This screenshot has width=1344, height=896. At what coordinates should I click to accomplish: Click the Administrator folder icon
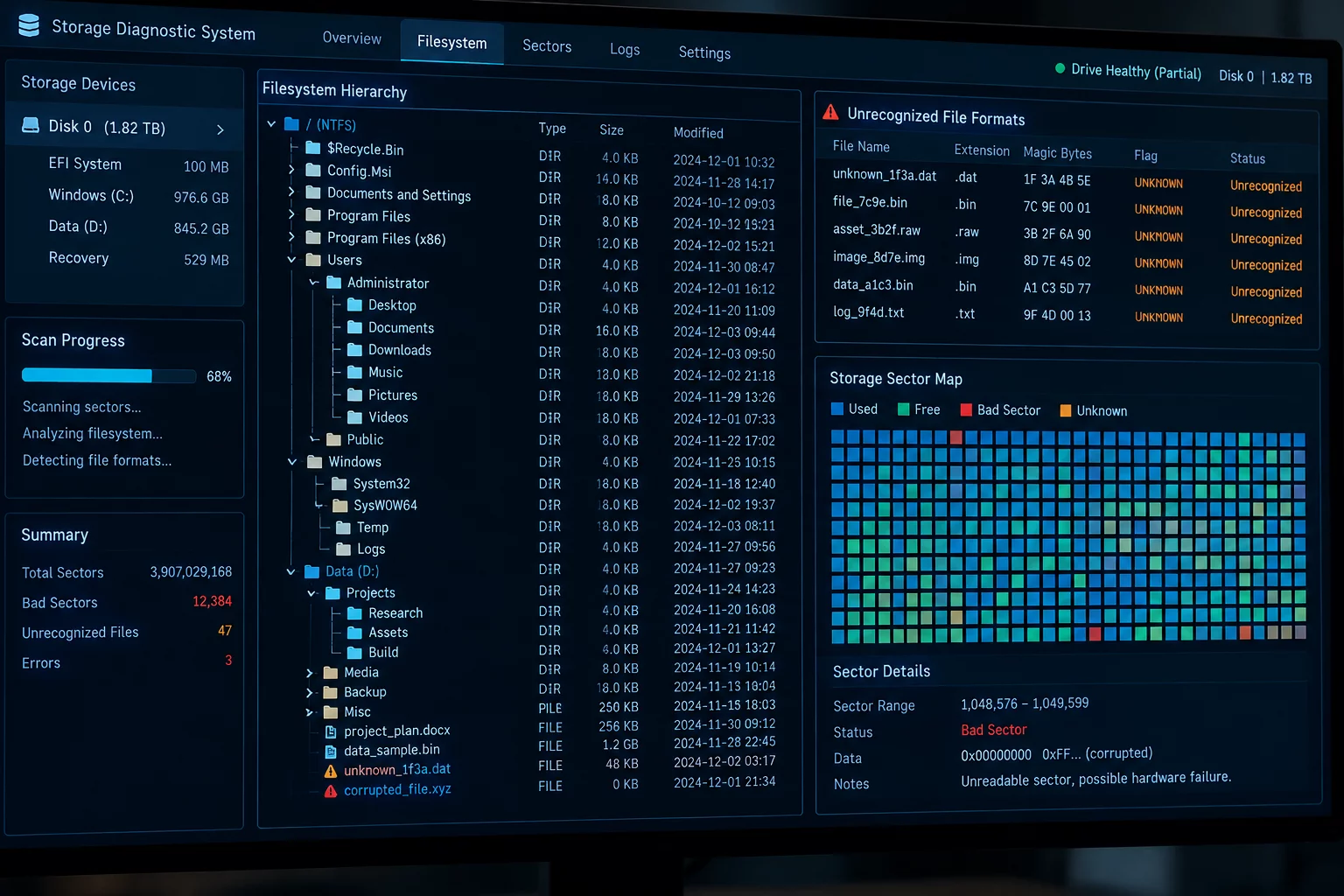(x=333, y=282)
